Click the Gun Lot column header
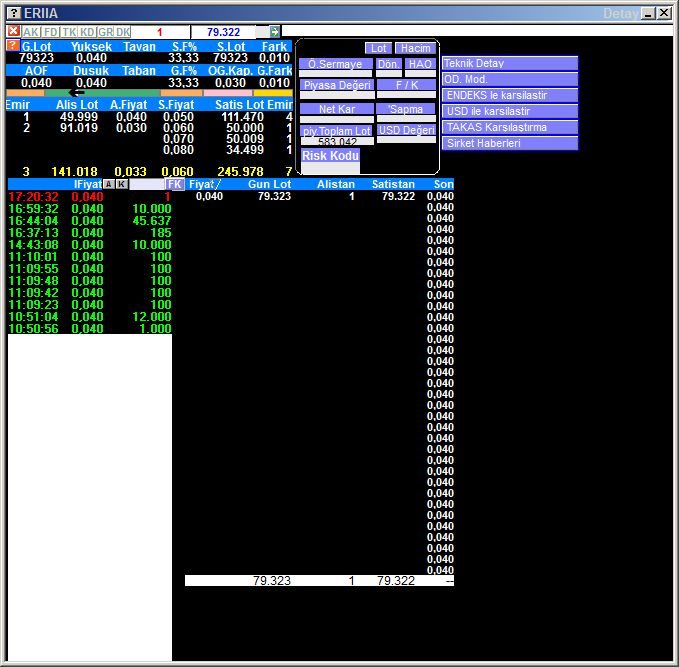This screenshot has width=679, height=667. point(269,184)
